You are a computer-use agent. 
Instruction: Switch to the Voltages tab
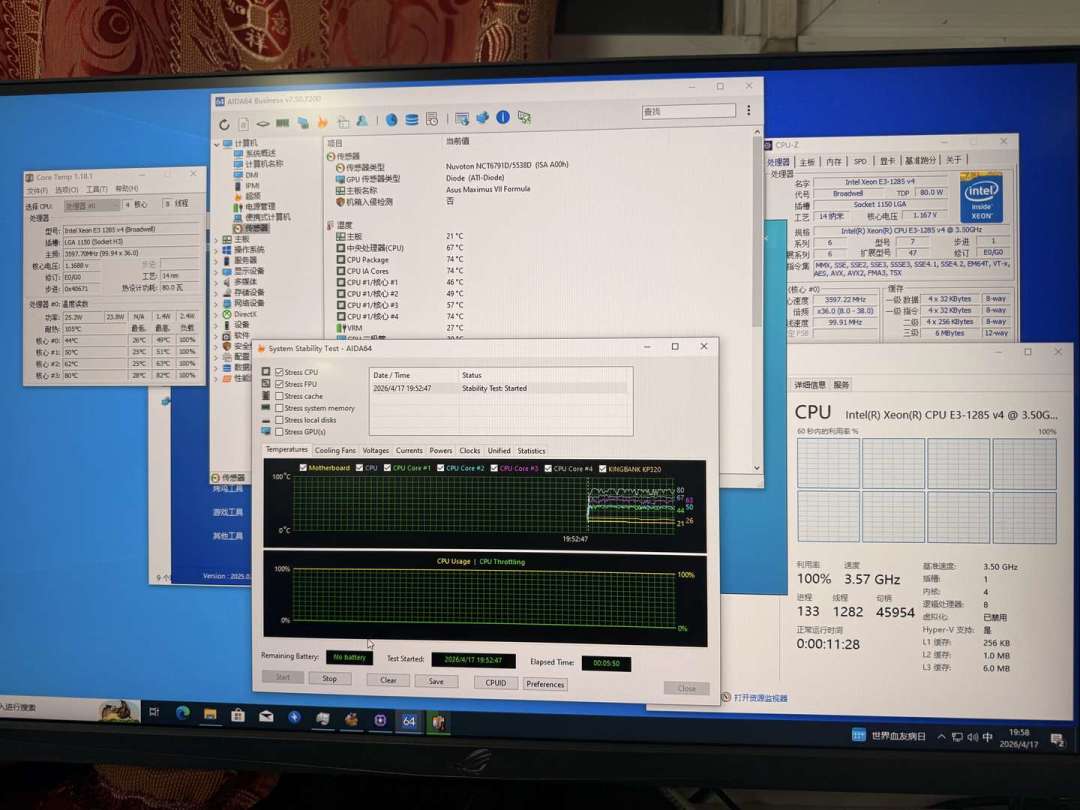click(375, 450)
